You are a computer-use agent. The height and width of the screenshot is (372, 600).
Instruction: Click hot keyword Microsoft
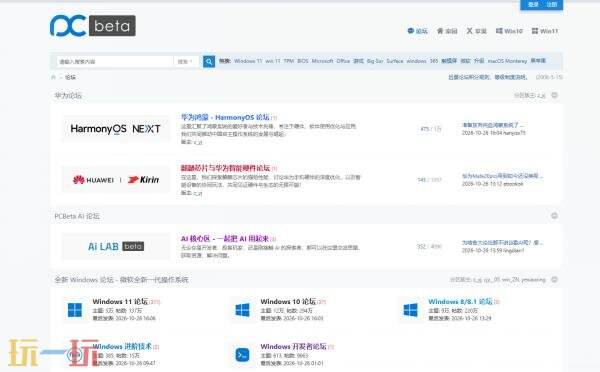pyautogui.click(x=323, y=61)
